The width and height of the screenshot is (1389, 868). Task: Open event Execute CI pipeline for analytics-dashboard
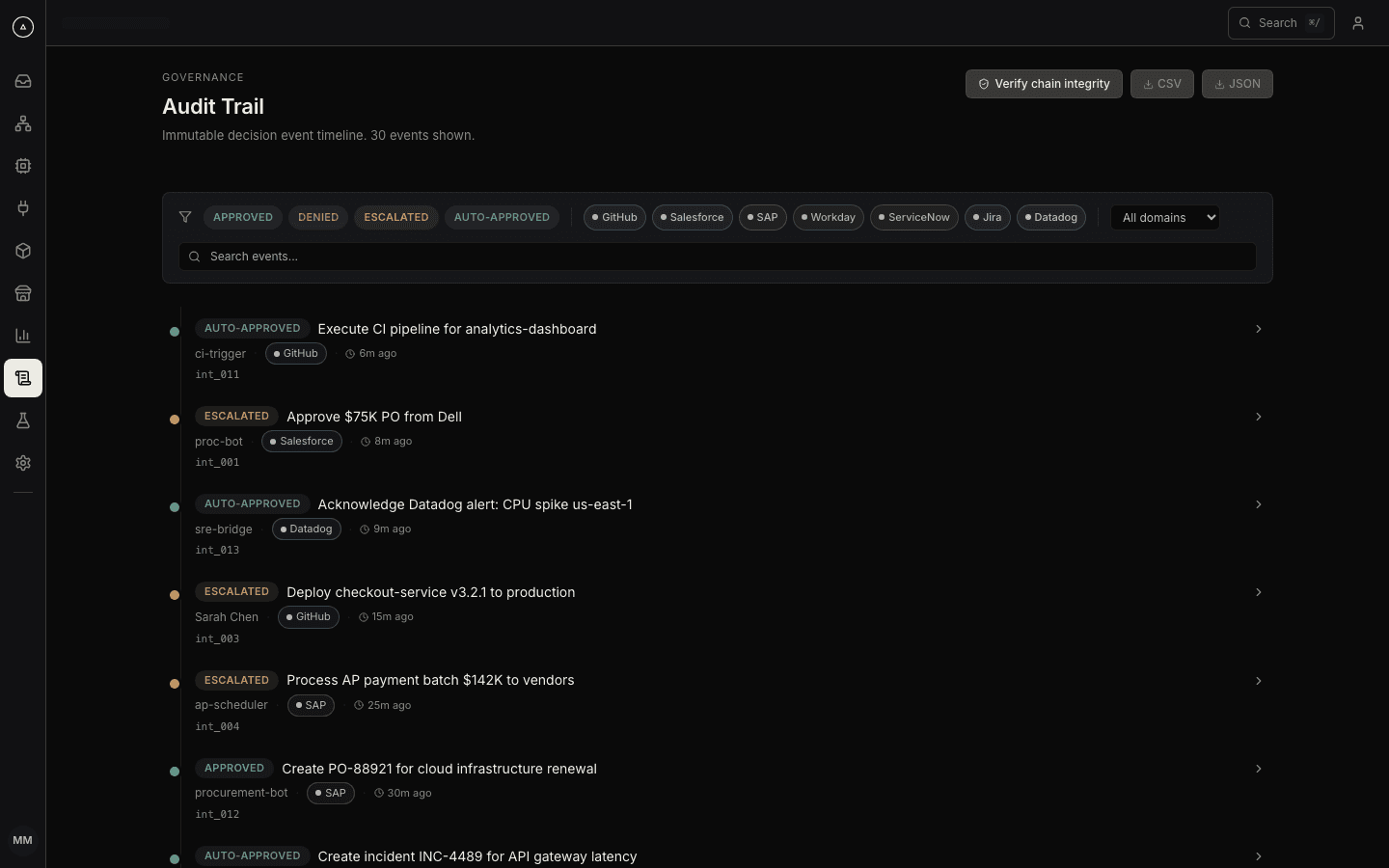(x=457, y=329)
